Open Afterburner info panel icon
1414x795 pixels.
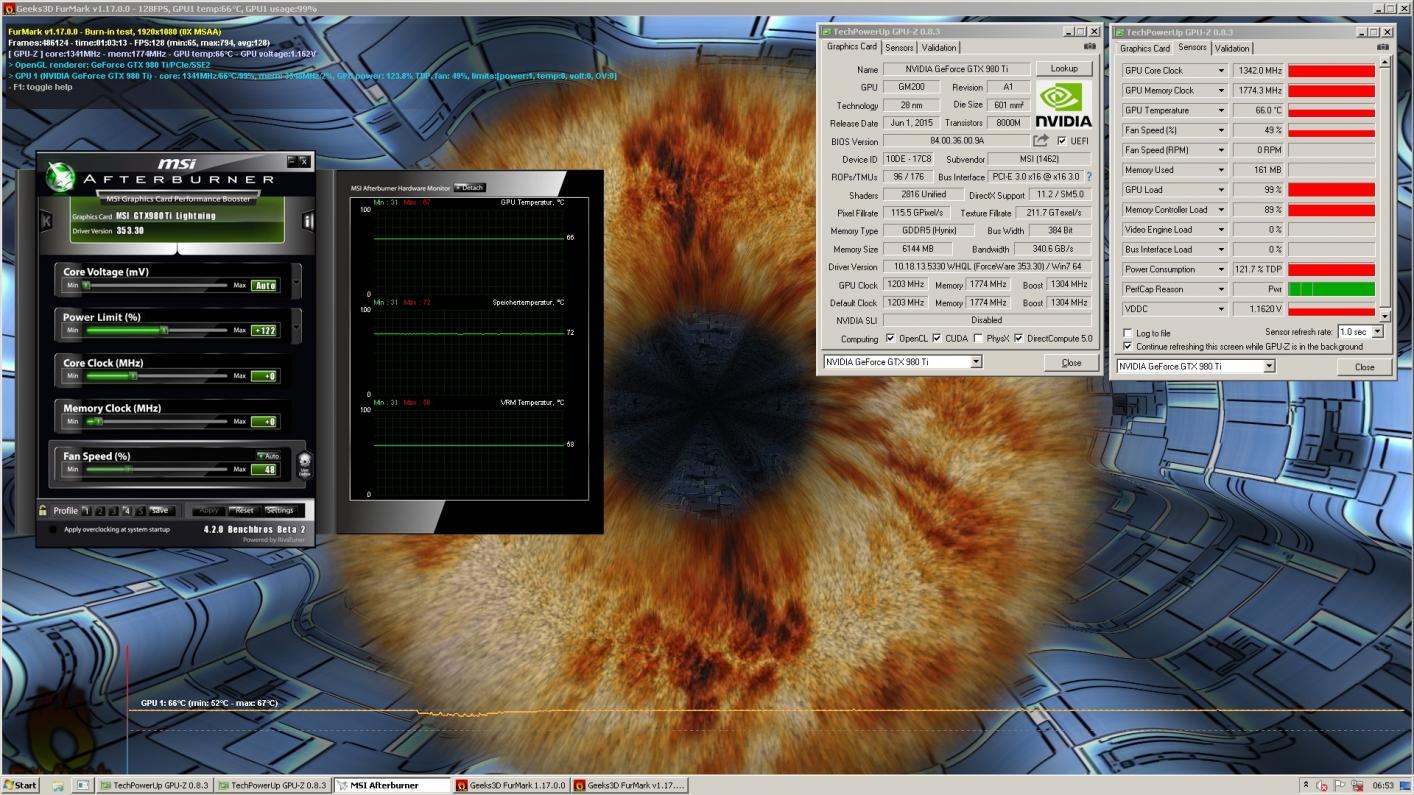coord(308,221)
